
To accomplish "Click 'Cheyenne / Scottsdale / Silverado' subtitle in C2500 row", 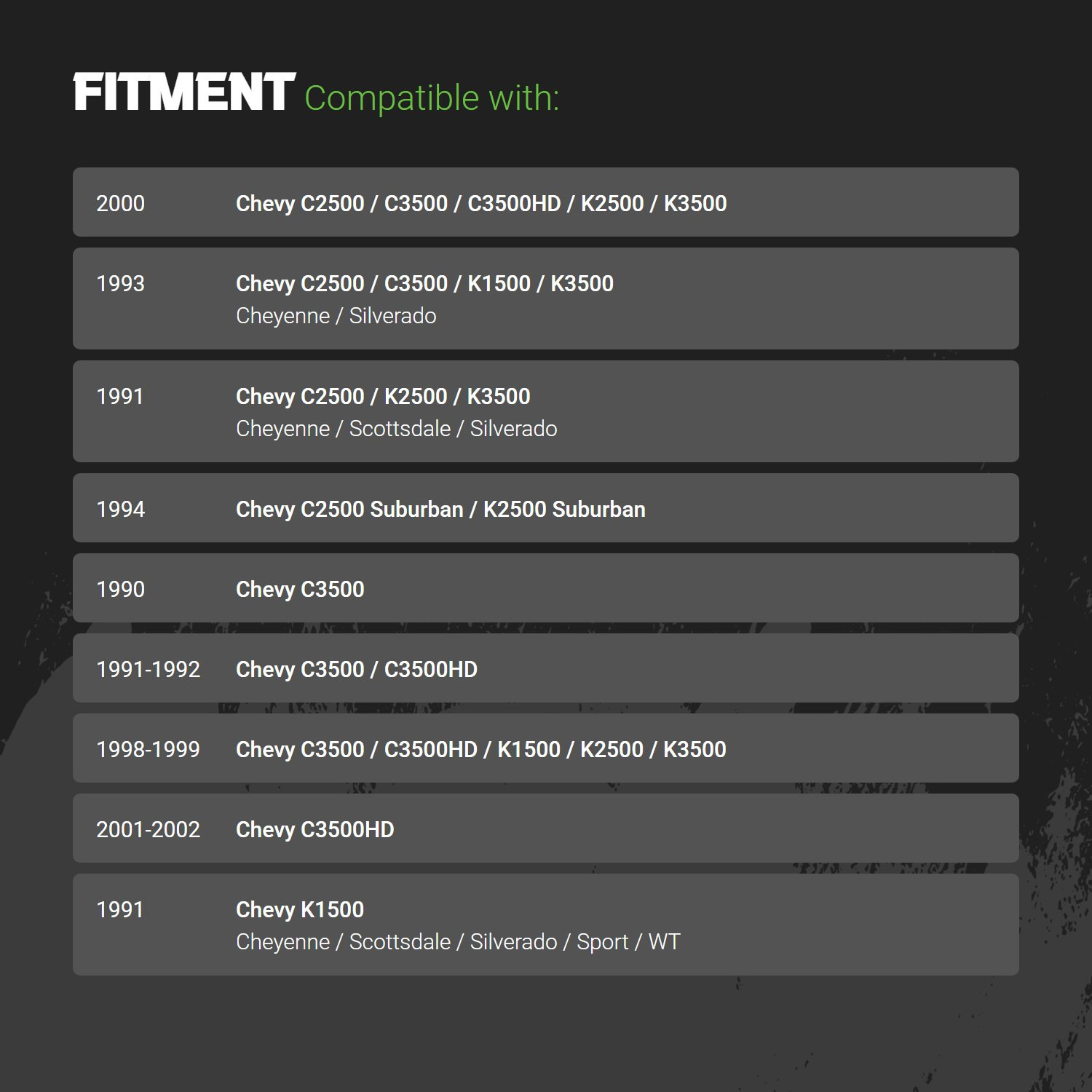I will click(397, 429).
